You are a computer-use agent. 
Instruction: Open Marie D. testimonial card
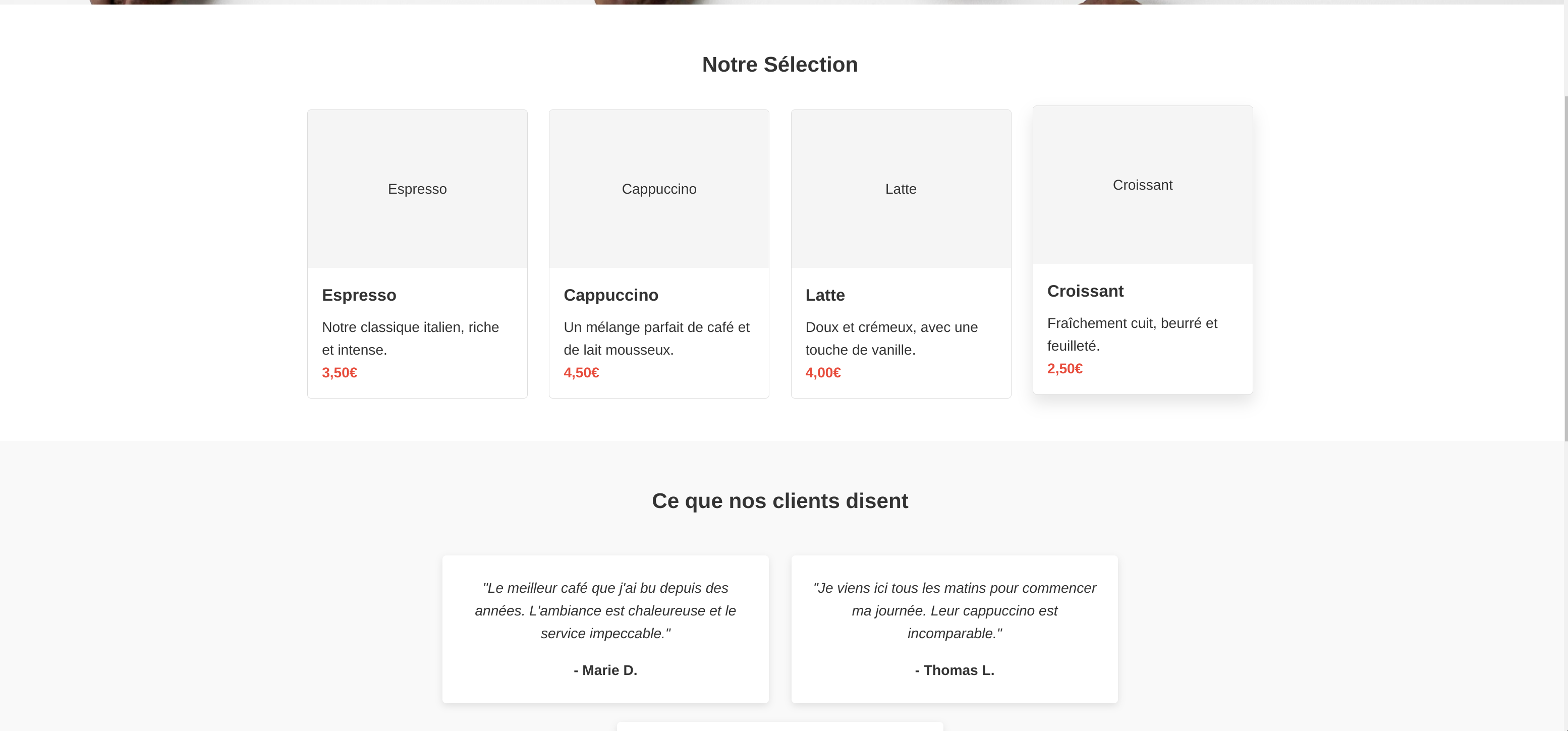(605, 629)
